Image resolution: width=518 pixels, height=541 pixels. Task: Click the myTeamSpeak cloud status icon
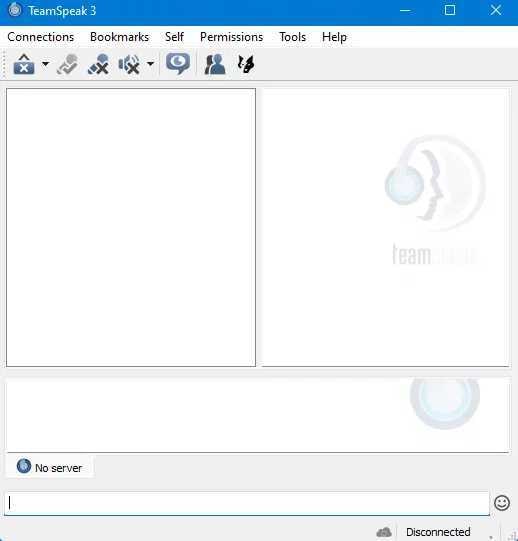(x=384, y=532)
